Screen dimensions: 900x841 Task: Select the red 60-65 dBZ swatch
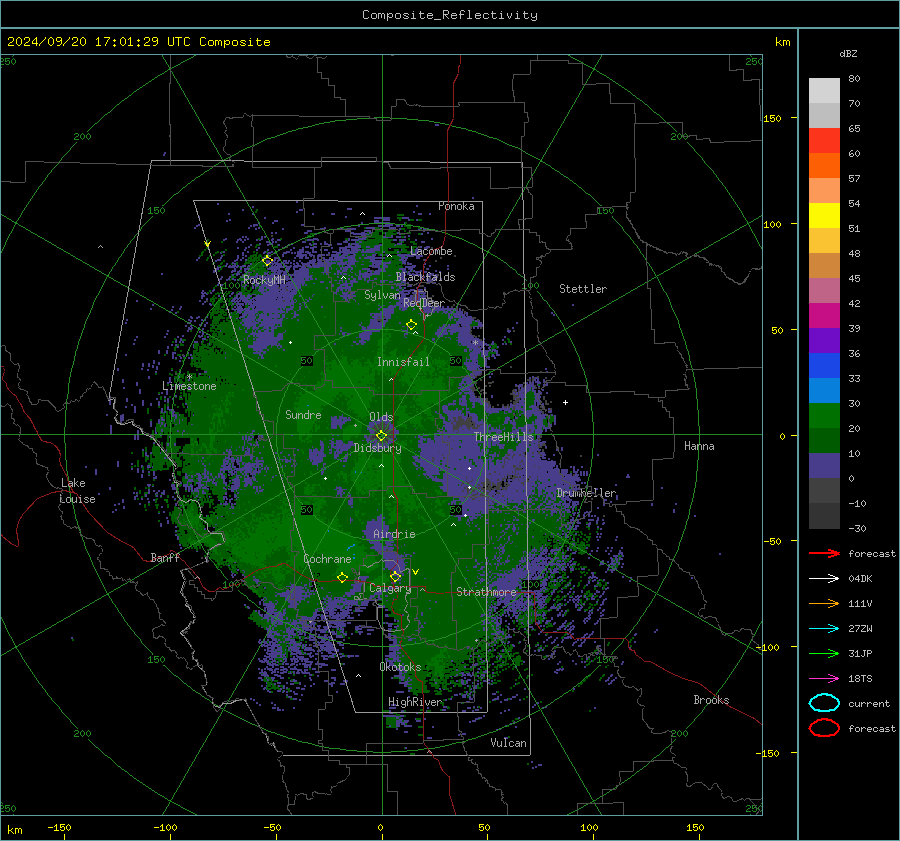point(824,141)
